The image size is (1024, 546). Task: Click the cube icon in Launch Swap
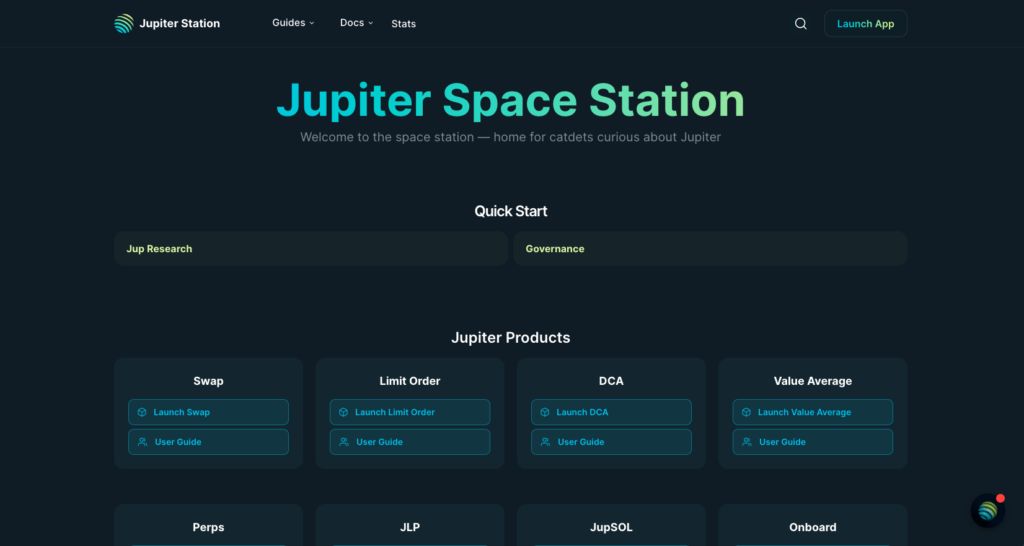point(142,412)
